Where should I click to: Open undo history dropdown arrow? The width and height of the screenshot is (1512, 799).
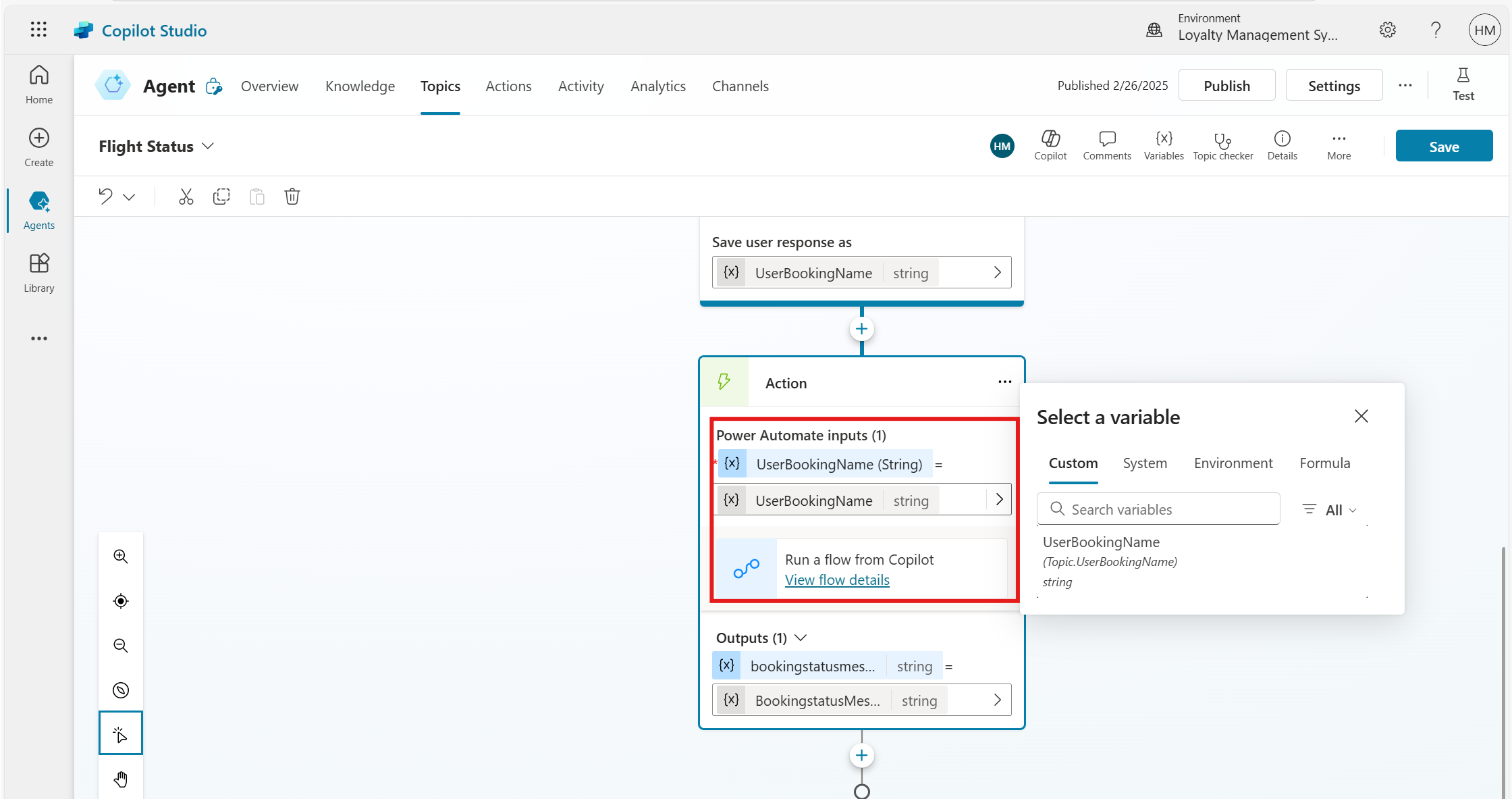click(129, 197)
